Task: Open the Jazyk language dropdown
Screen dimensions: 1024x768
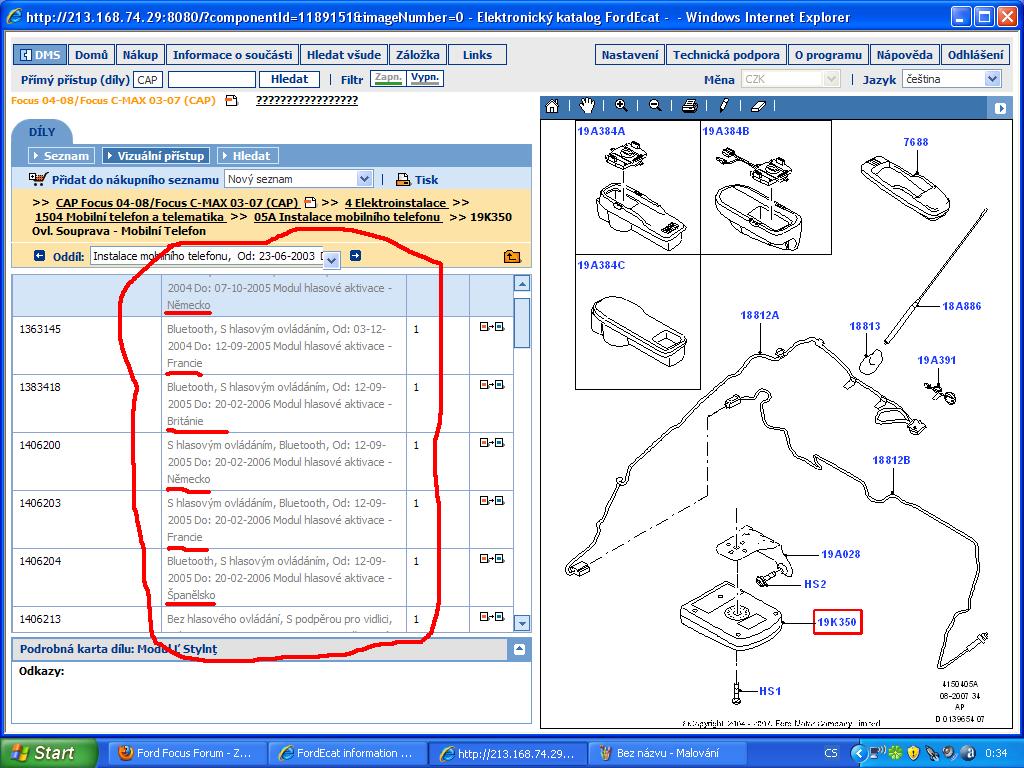Action: (992, 79)
